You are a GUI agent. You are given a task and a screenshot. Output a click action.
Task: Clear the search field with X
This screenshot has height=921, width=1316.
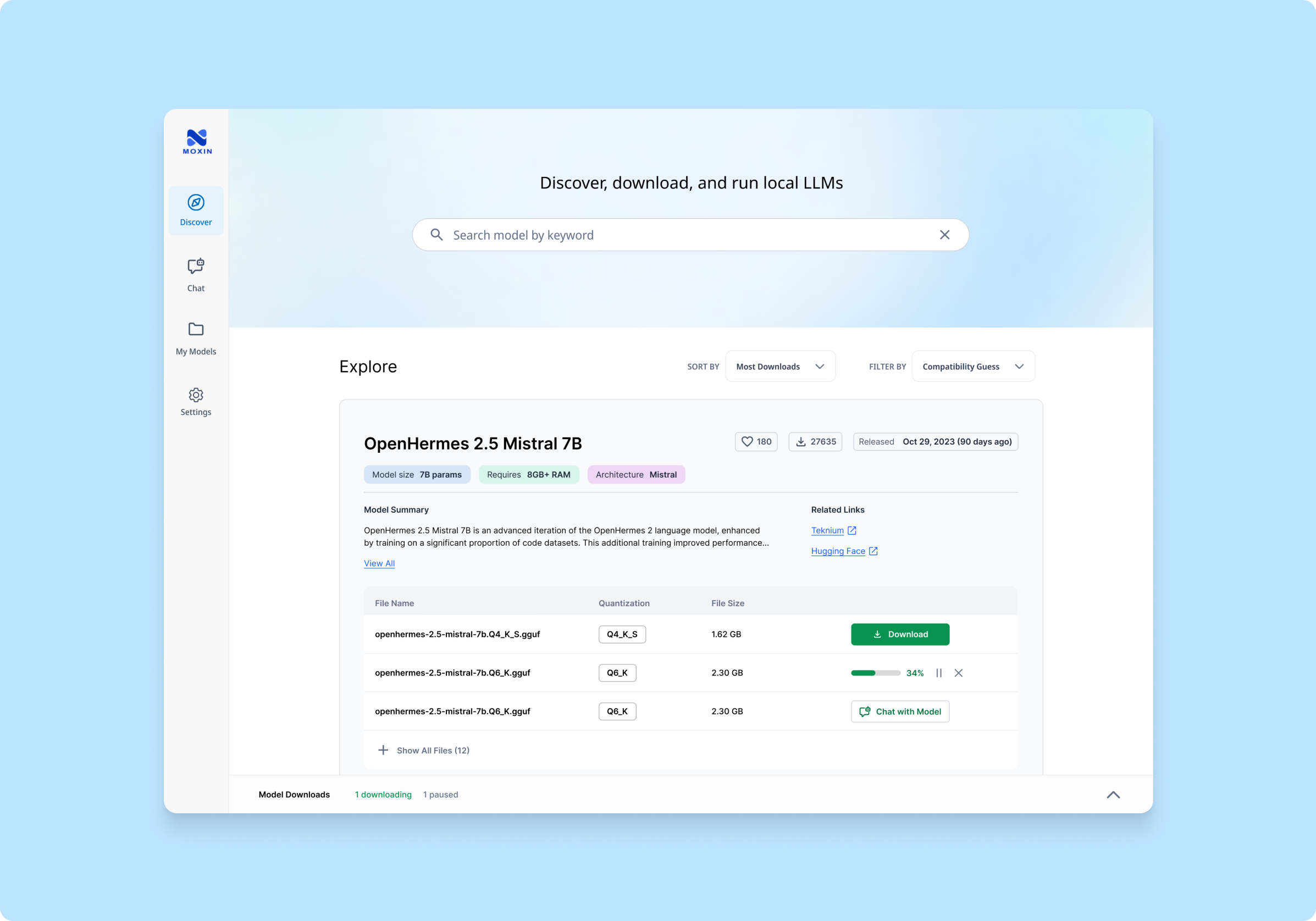click(944, 235)
